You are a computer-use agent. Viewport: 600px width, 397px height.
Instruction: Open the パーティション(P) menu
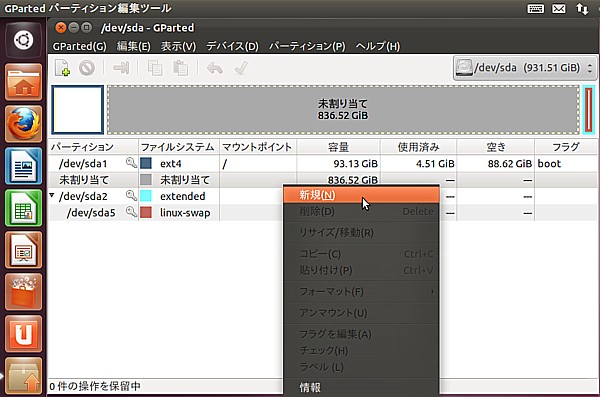(307, 46)
